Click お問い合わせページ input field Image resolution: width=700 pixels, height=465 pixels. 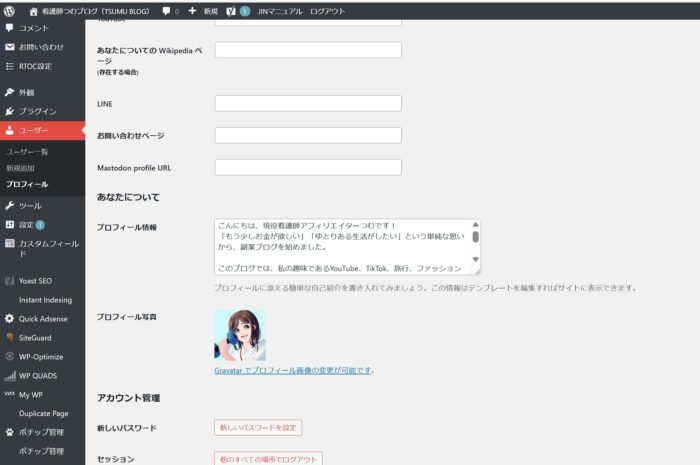pos(308,135)
